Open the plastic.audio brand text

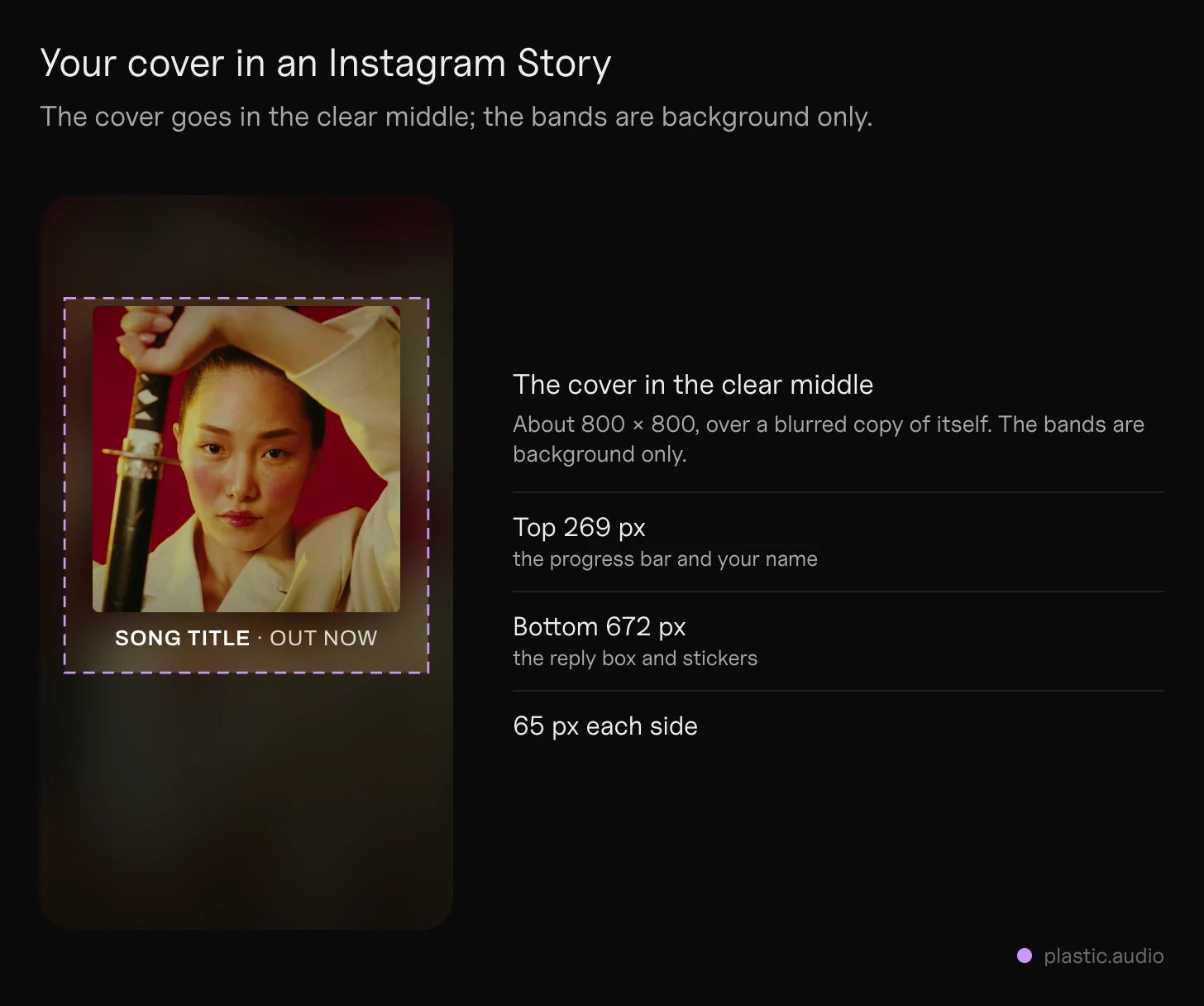coord(1103,956)
